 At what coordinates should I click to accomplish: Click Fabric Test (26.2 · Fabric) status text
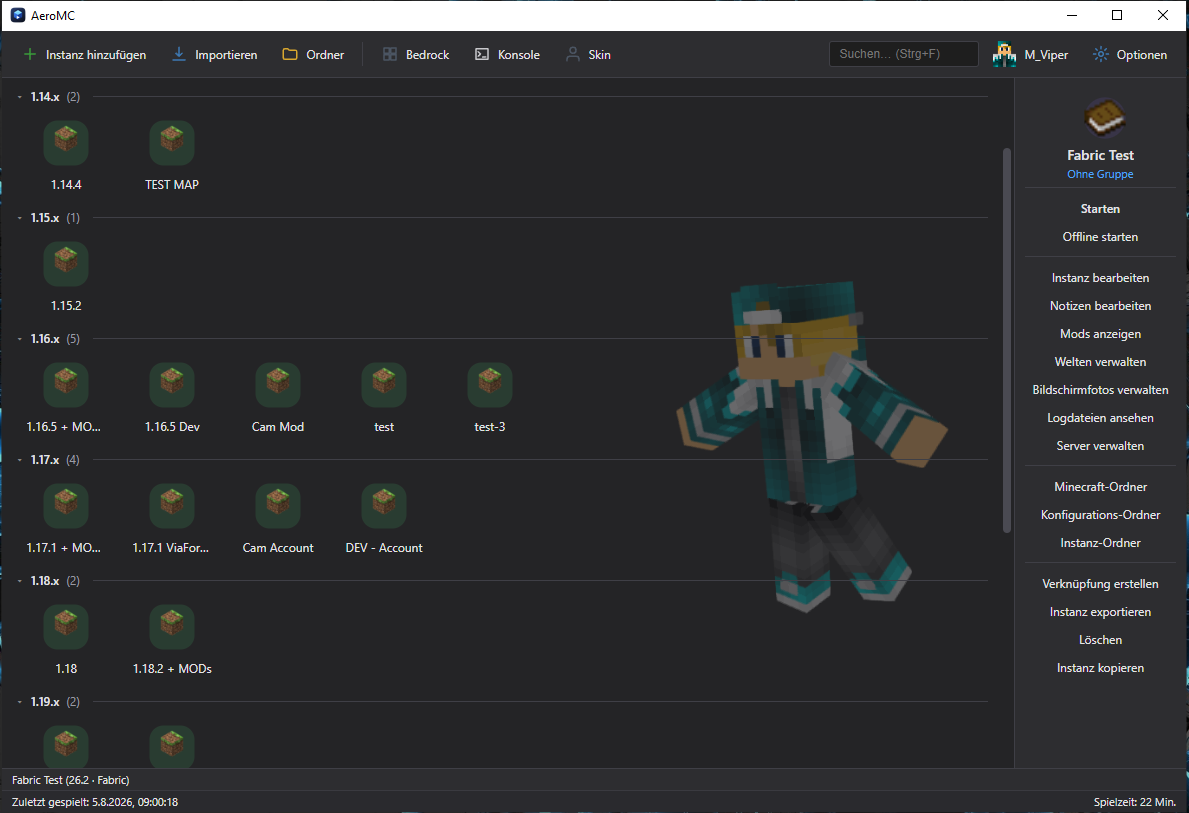[71, 780]
